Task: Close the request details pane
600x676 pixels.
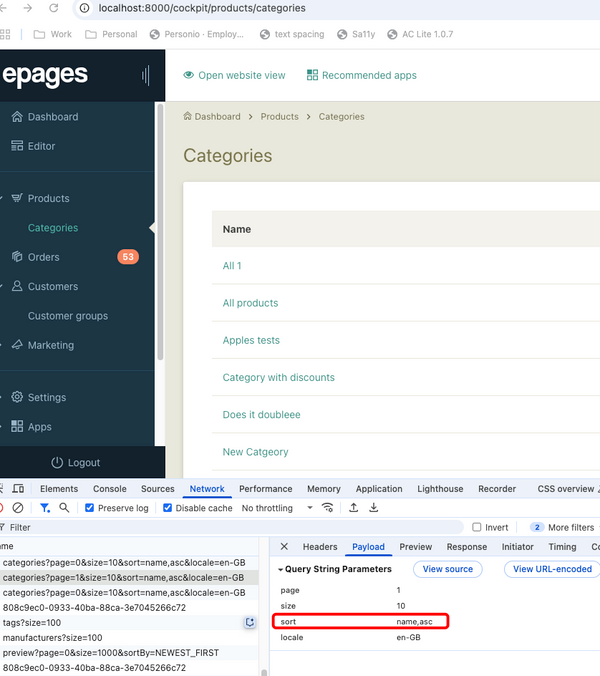Action: (x=284, y=546)
